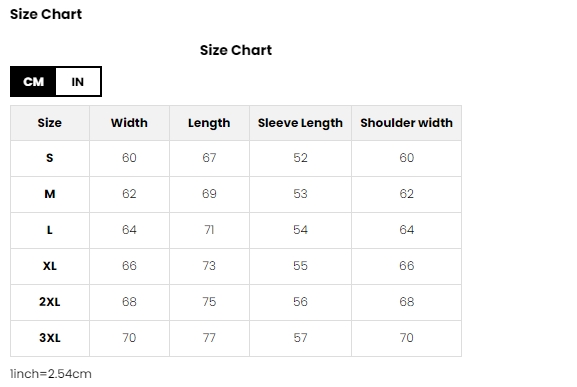
Task: Click the Size column header
Action: (50, 123)
